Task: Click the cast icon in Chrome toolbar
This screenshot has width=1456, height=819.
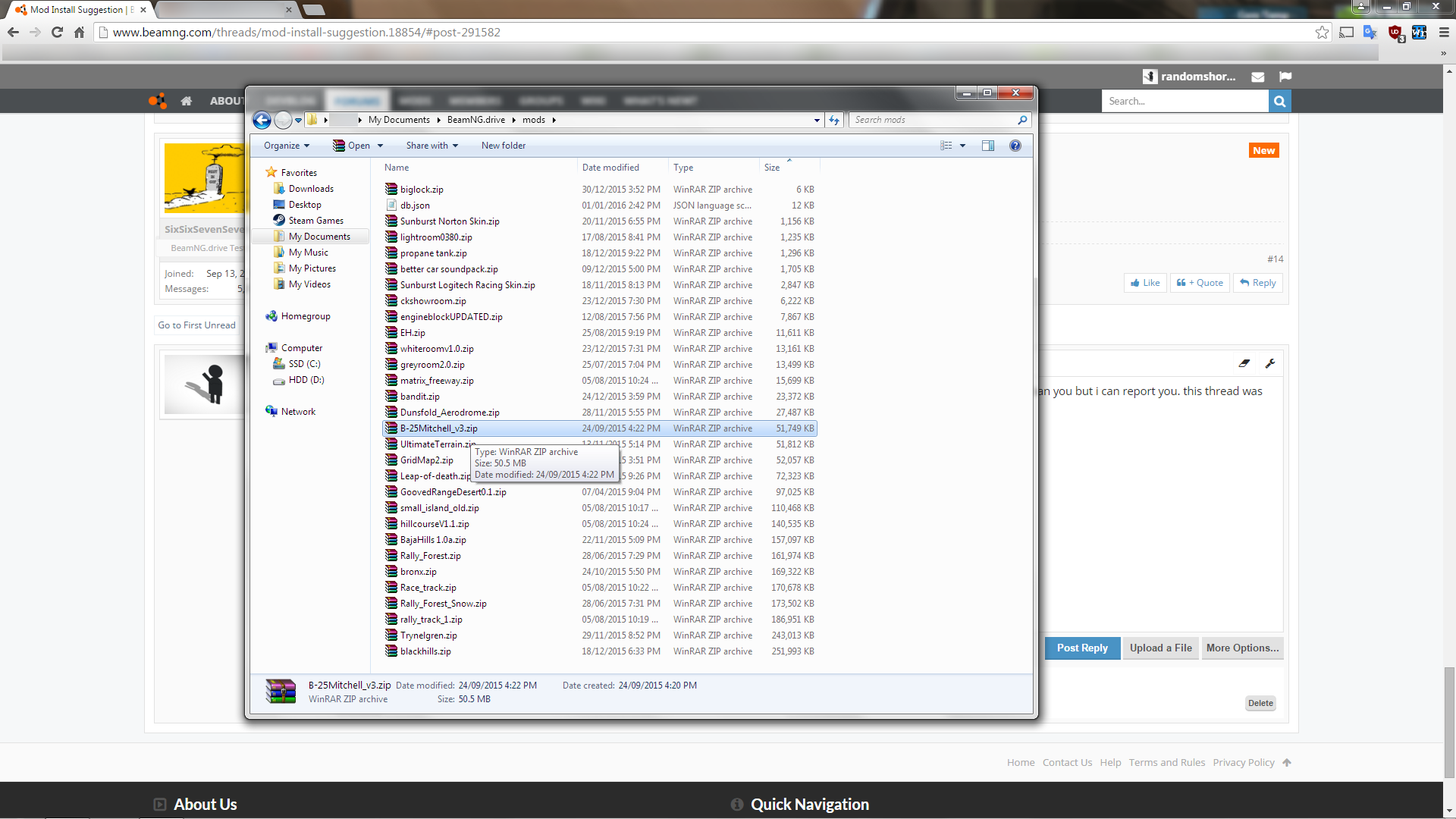Action: [x=1346, y=32]
